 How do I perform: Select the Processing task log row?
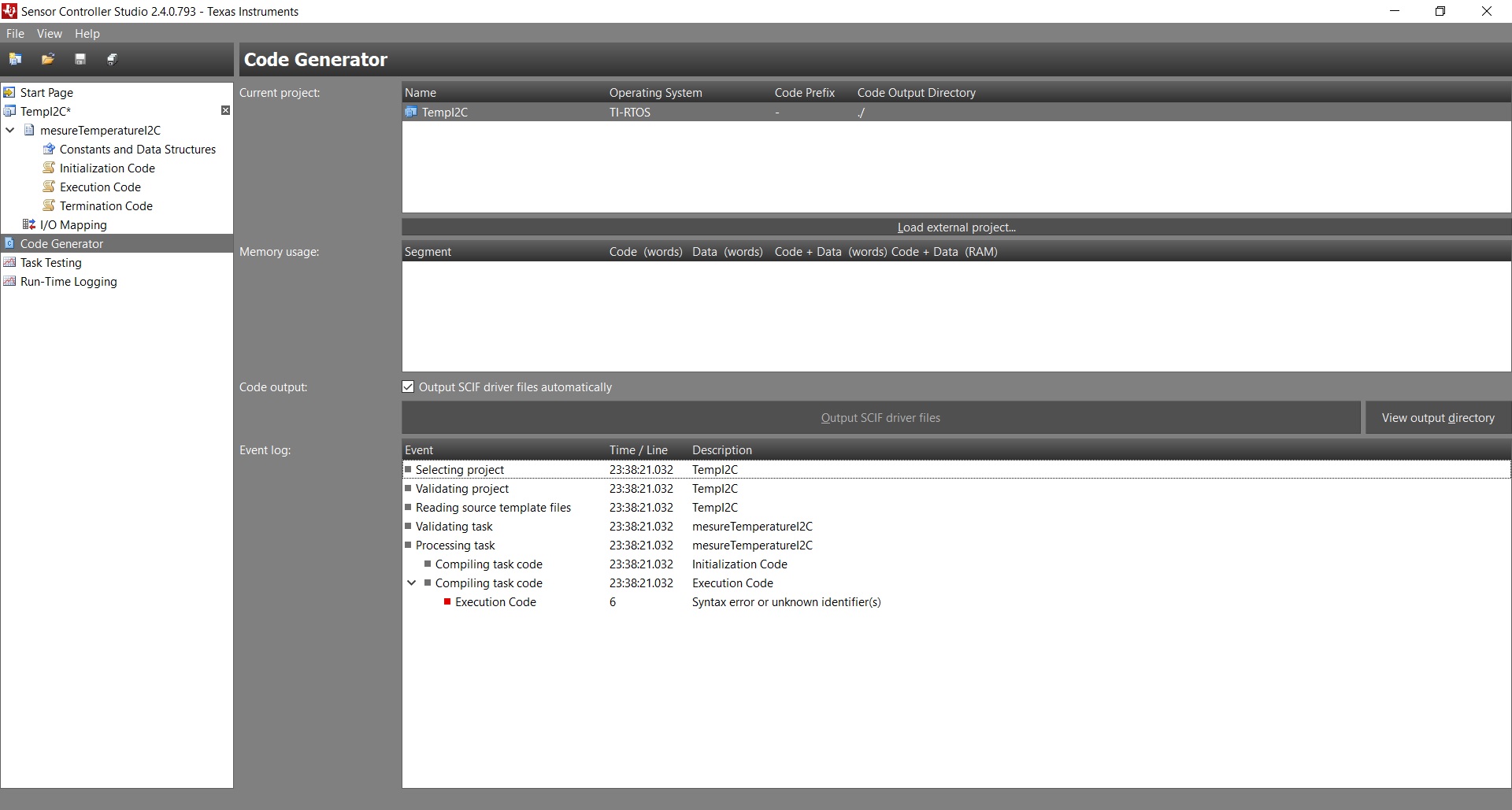[x=956, y=545]
